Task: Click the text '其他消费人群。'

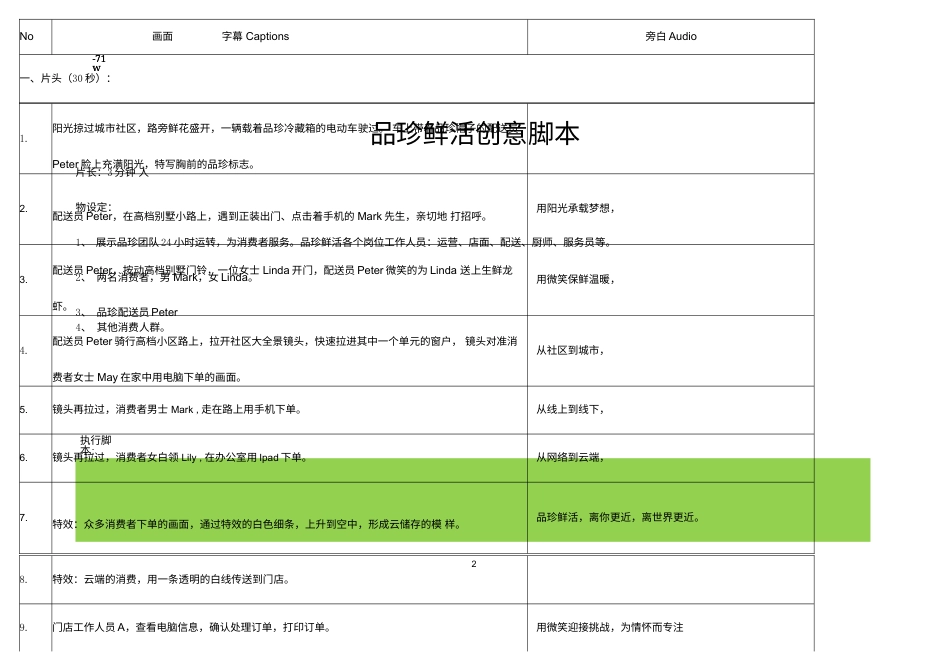Action: click(131, 327)
